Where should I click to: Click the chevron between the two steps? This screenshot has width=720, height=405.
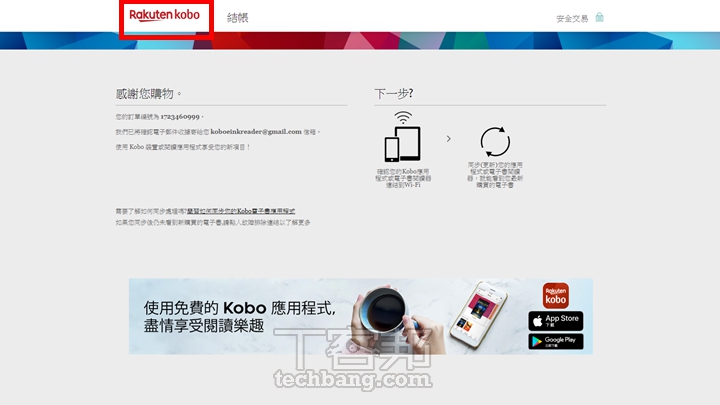point(449,139)
